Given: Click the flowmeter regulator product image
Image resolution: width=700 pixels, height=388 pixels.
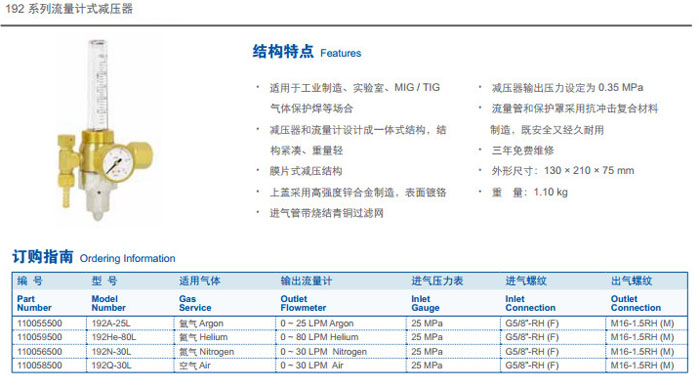Looking at the screenshot, I should coord(105,130).
